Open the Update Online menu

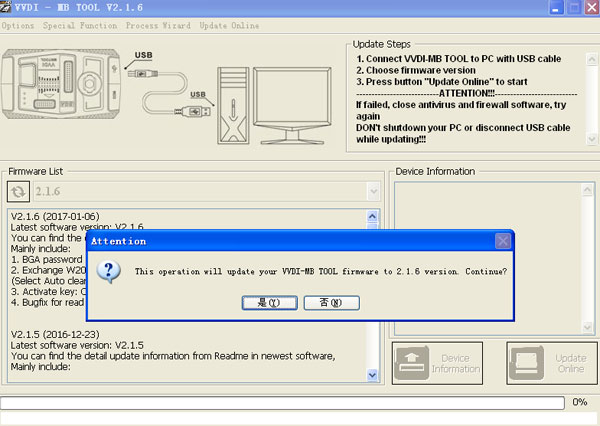[x=229, y=26]
